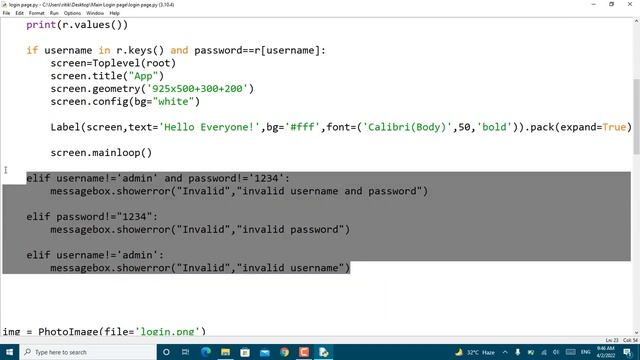Screen dimensions: 640x360
Task: Click the 'screen.config(bg="white")' line
Action: click(125, 101)
